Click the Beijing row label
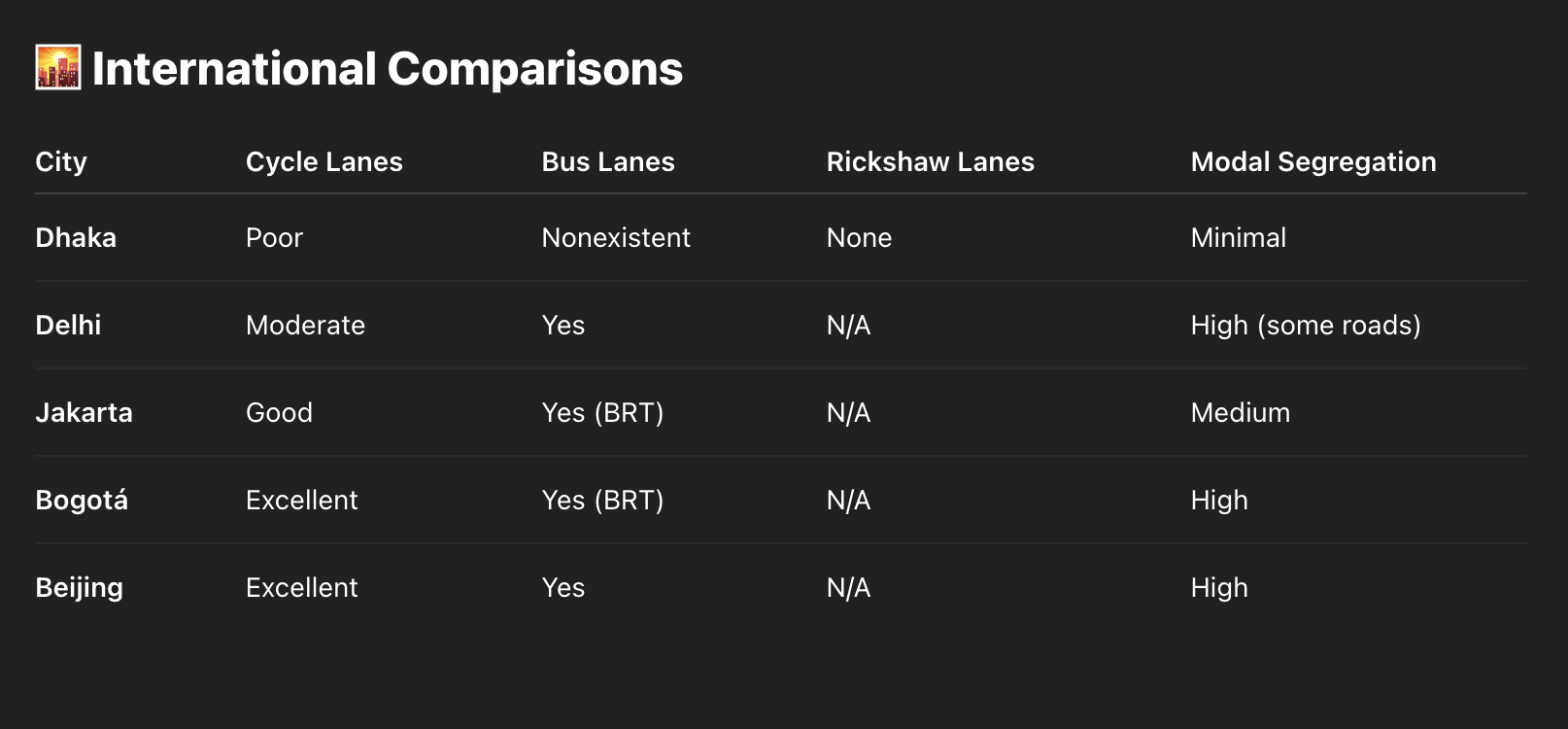This screenshot has height=729, width=1568. [x=80, y=587]
